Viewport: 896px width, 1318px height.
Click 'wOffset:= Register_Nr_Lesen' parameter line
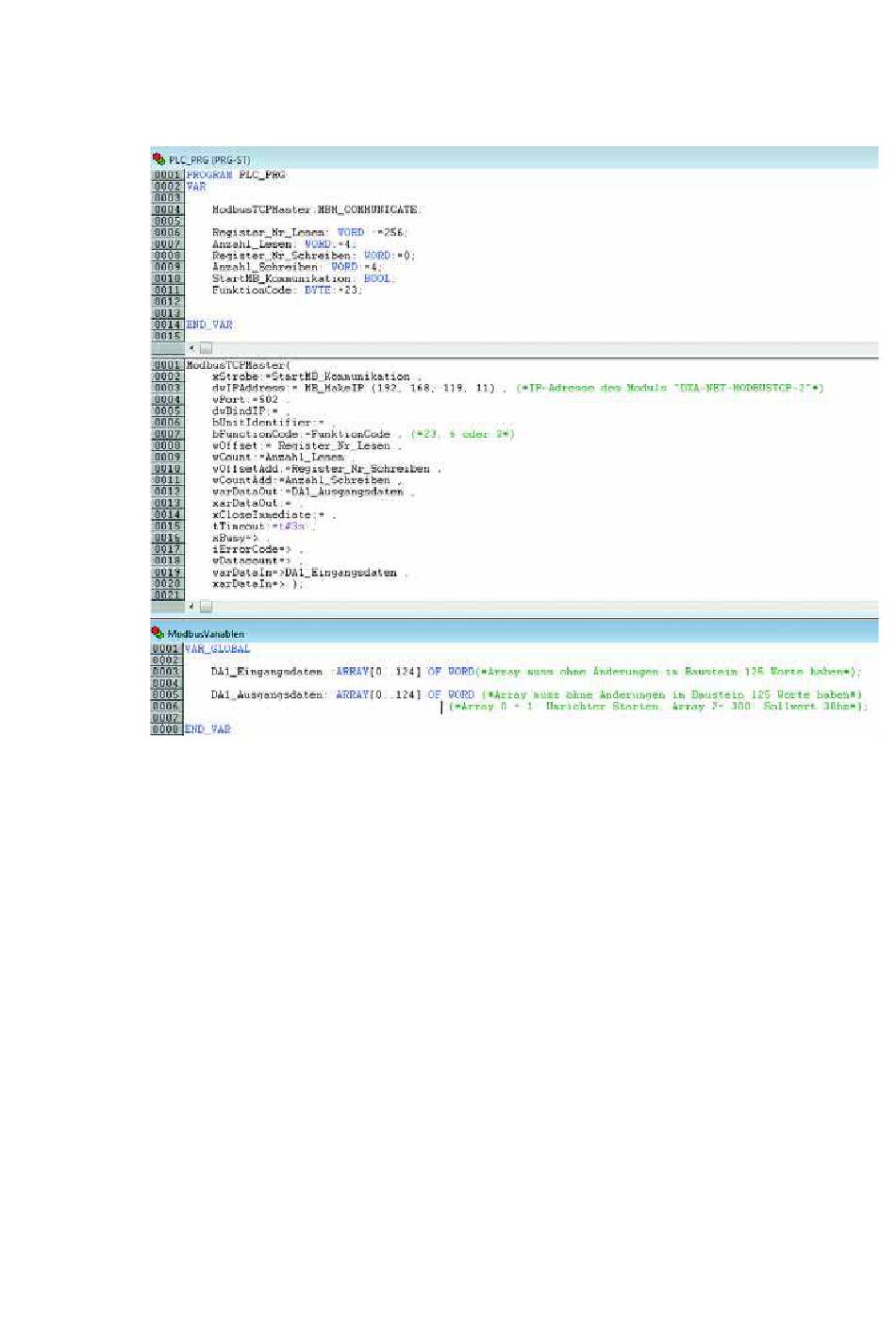click(x=307, y=445)
